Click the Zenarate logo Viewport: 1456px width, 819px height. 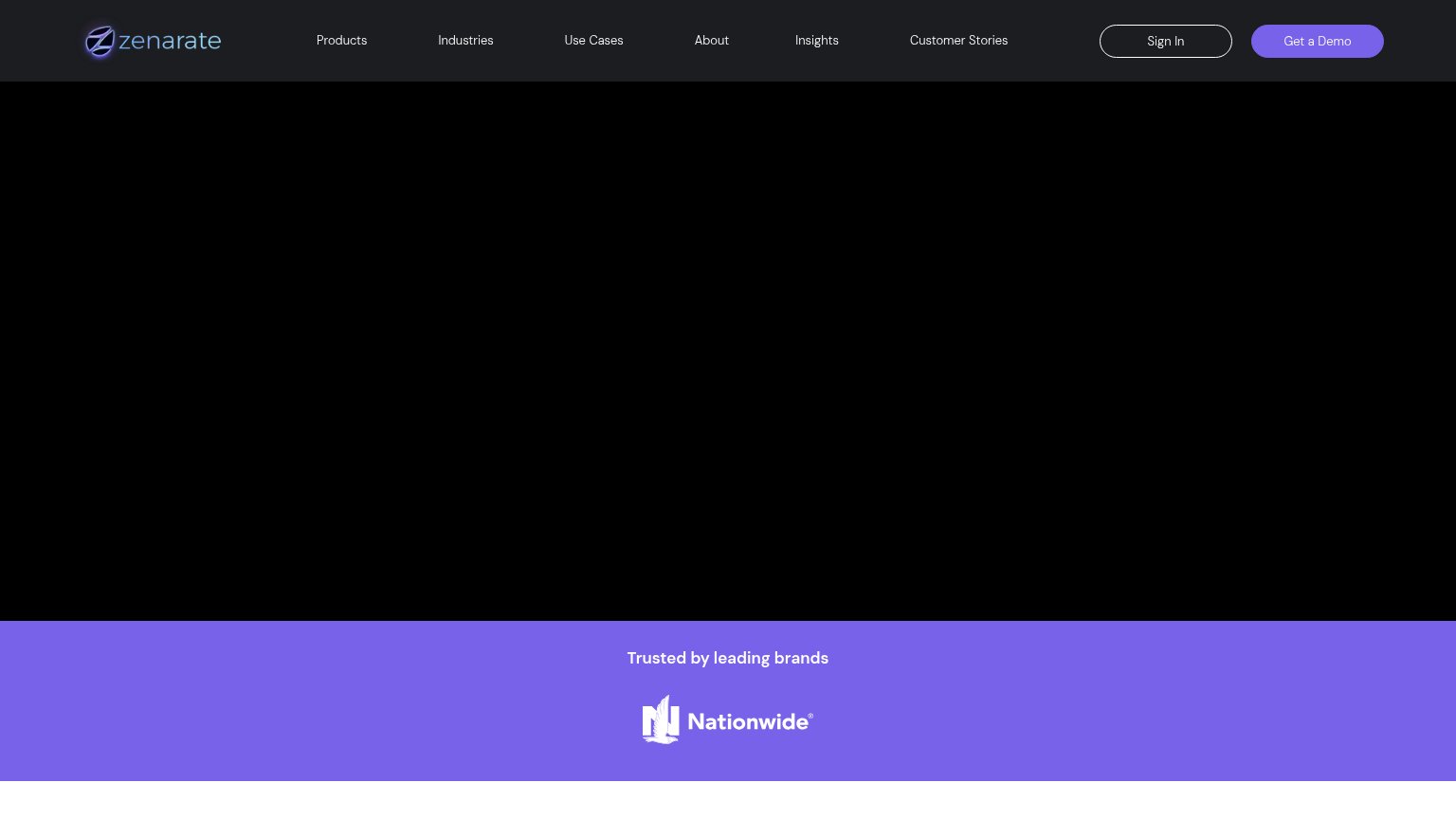point(153,41)
